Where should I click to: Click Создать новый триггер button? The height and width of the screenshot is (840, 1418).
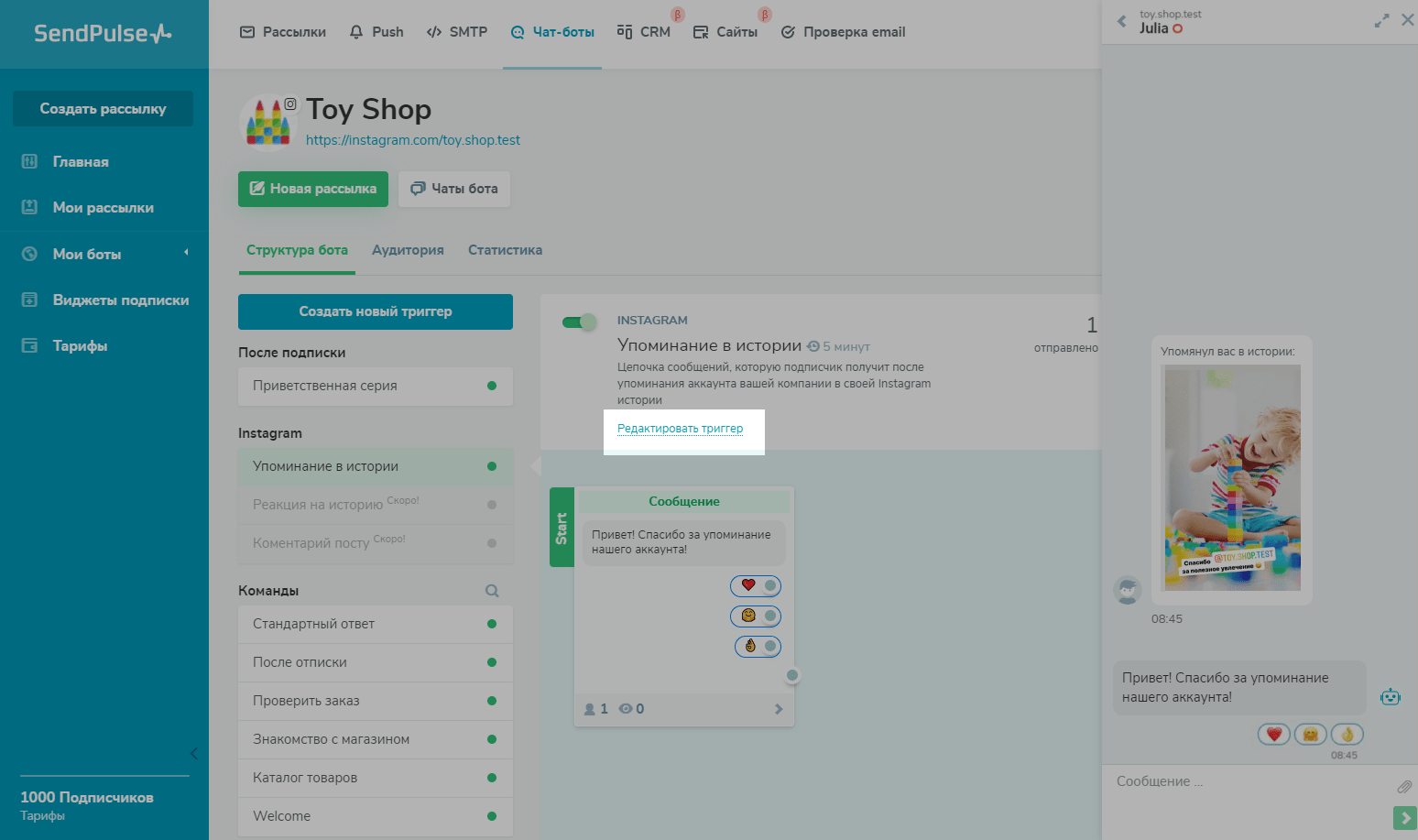tap(376, 311)
